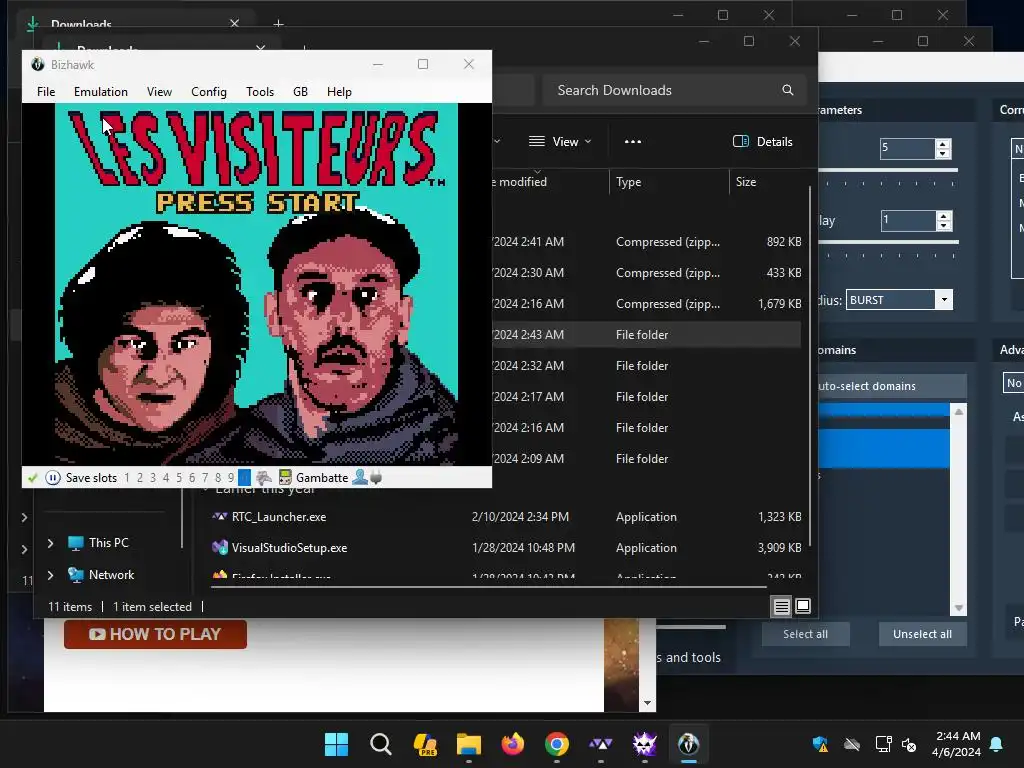Switch to details list view icon

click(781, 606)
